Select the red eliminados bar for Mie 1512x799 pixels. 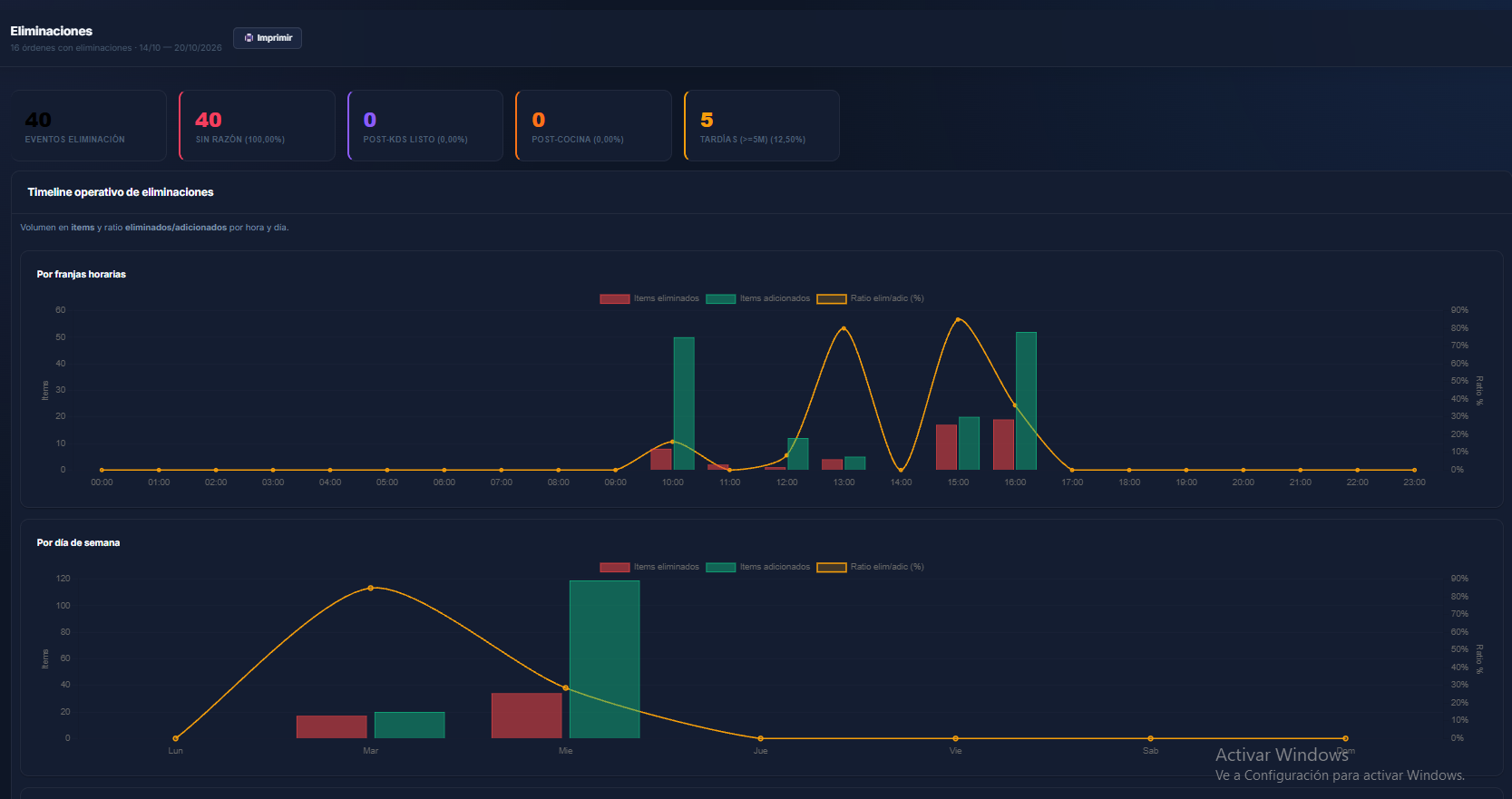pos(527,716)
